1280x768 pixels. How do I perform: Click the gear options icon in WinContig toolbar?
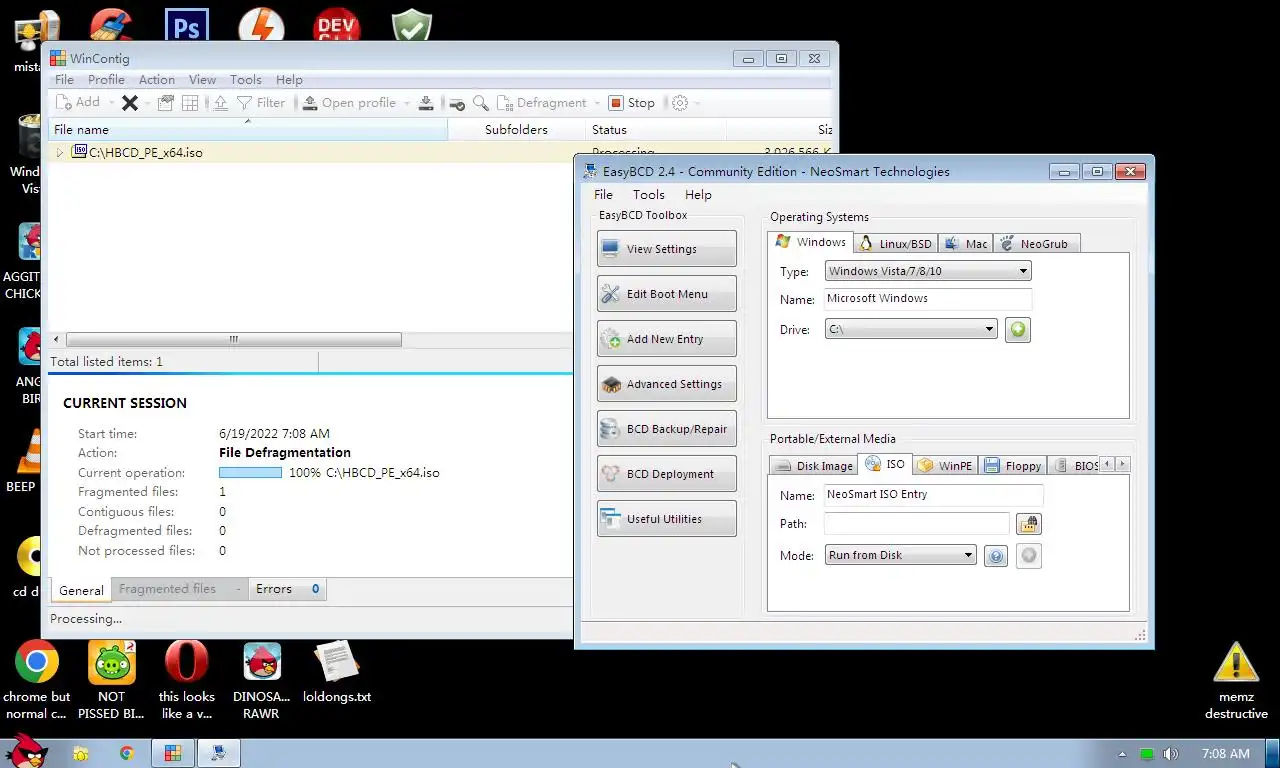(680, 103)
